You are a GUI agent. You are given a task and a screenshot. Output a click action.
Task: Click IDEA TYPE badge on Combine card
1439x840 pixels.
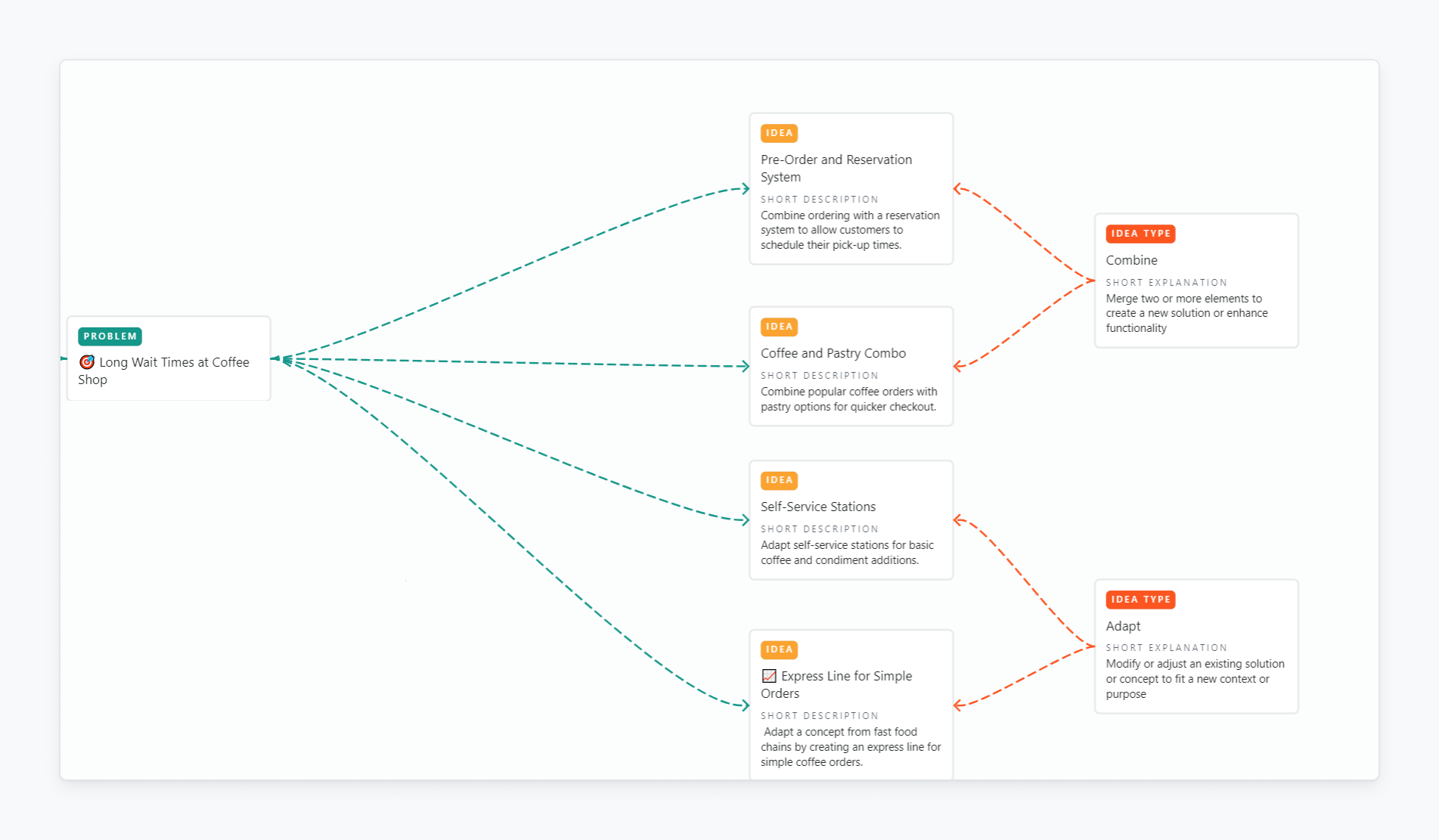coord(1140,234)
